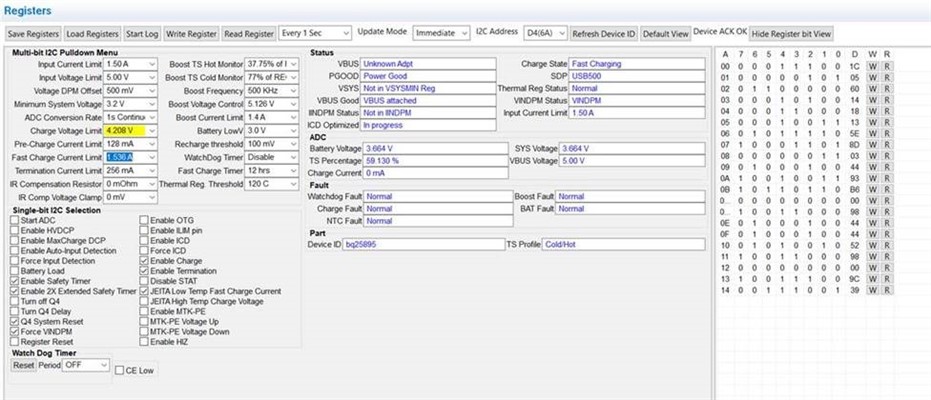This screenshot has width=931, height=400.
Task: Click the ICD Optimized In progress field
Action: (428, 125)
